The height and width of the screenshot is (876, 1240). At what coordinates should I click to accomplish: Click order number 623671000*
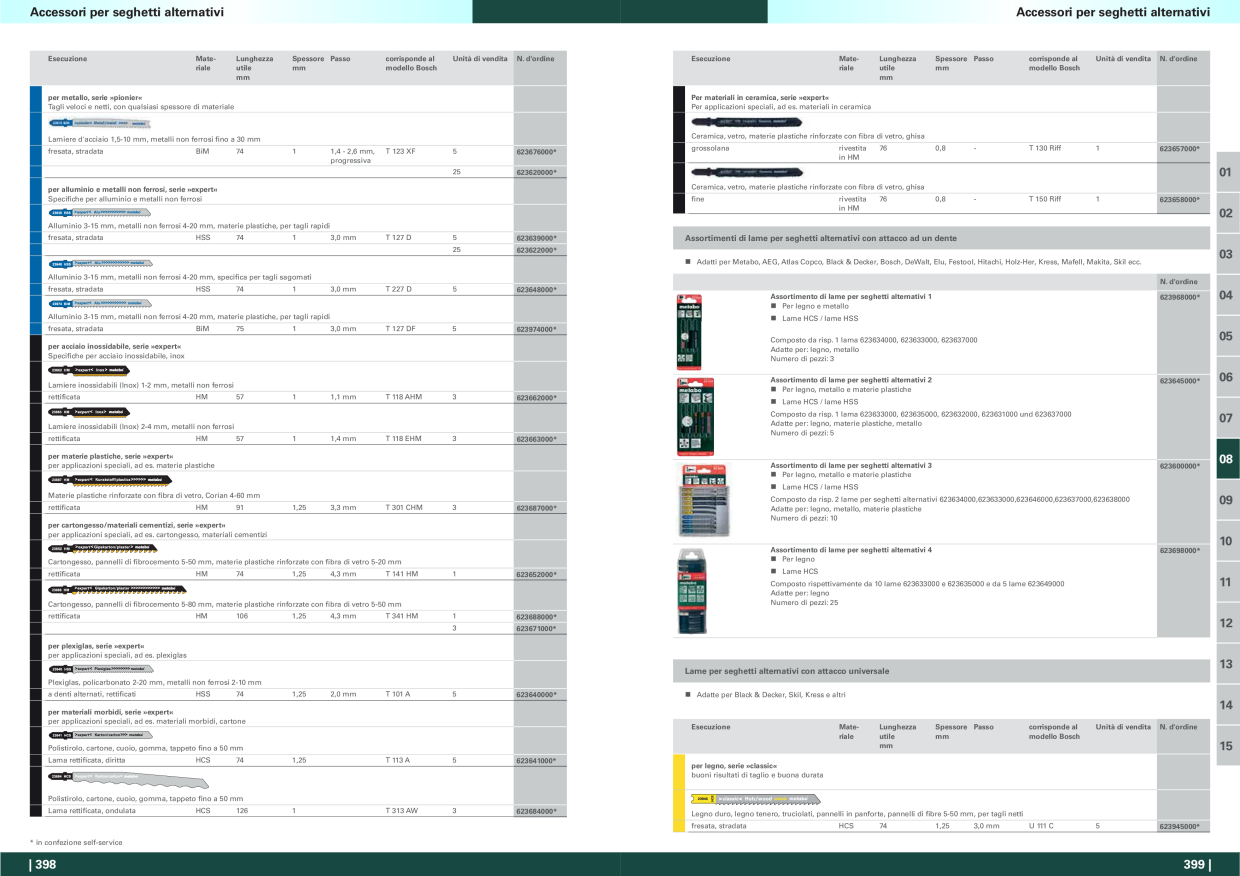click(536, 628)
